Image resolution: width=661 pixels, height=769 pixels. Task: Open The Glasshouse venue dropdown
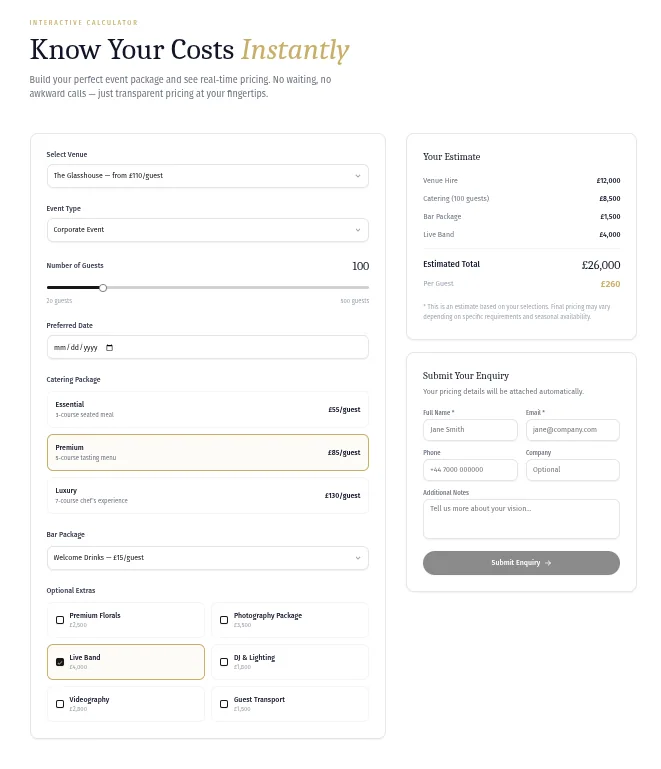(x=200, y=176)
